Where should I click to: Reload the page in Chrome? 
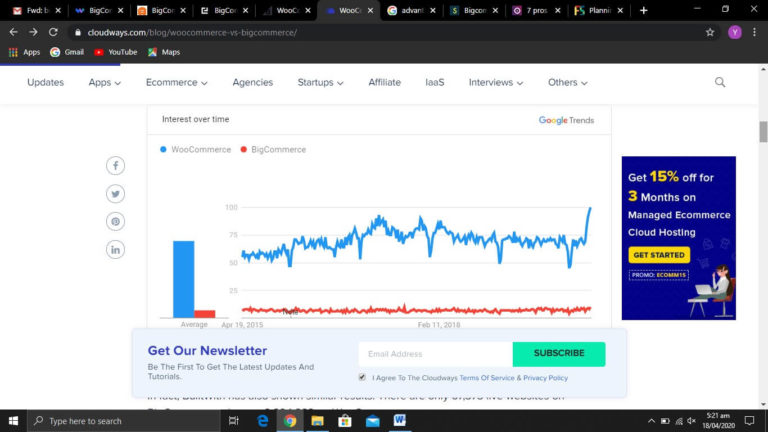tap(53, 32)
